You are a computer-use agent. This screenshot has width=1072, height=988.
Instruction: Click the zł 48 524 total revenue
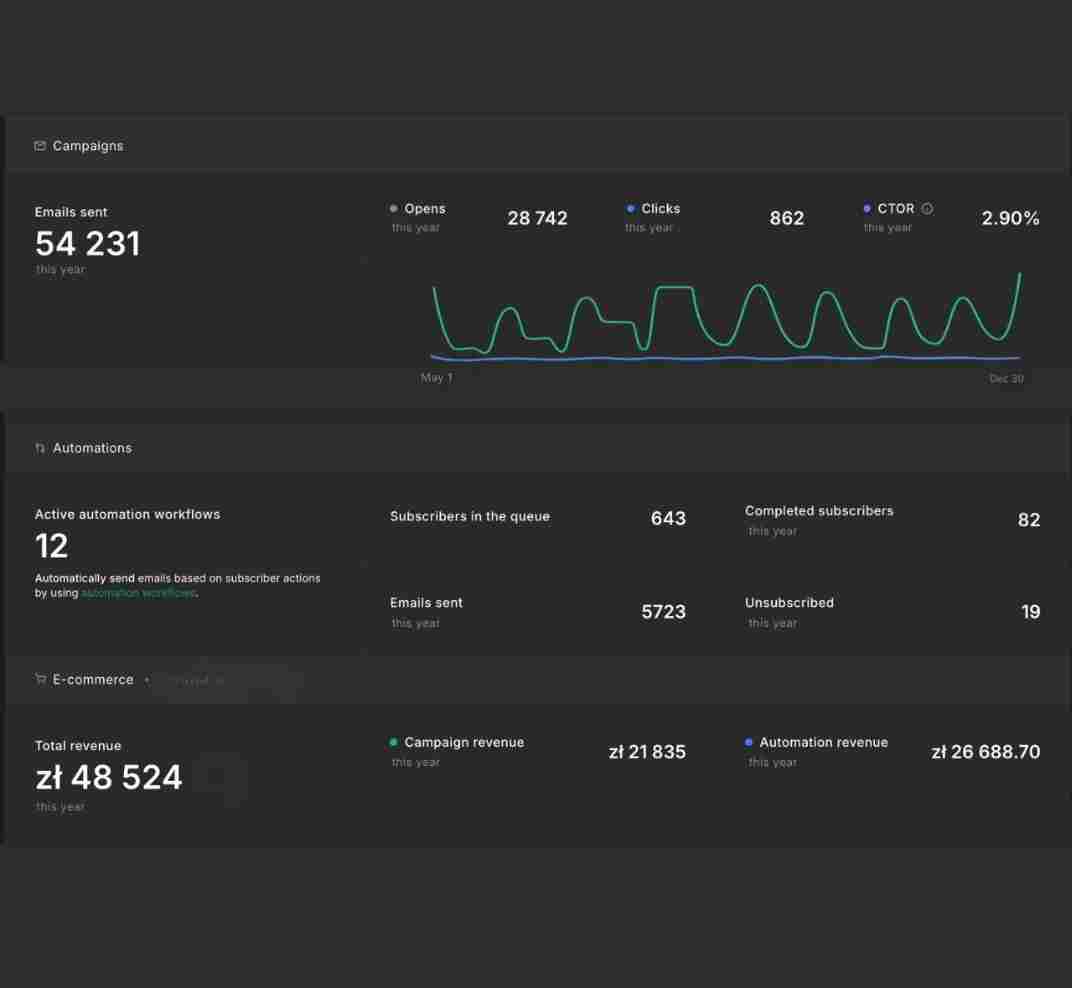[109, 777]
